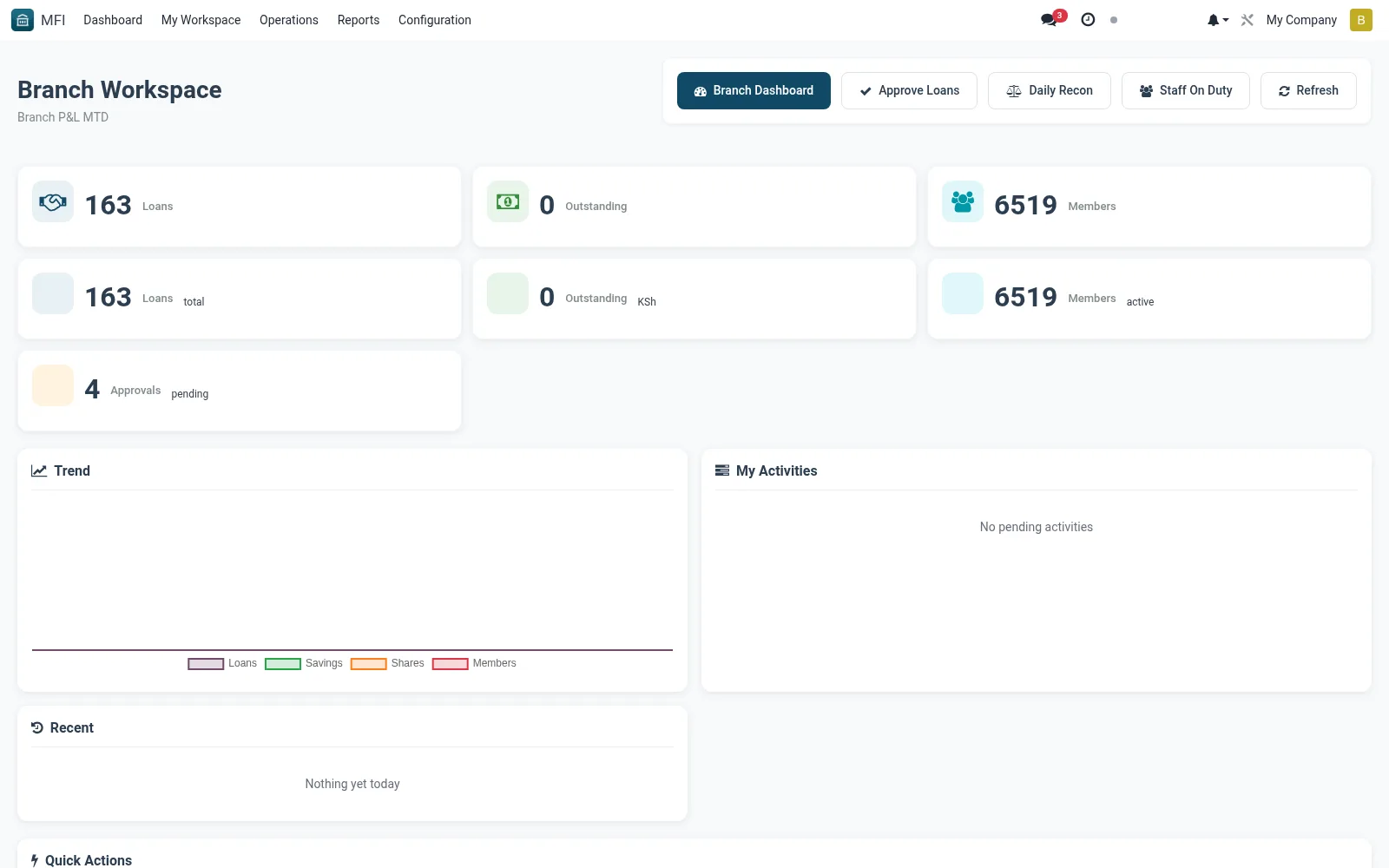Screen dimensions: 1389x868
Task: Click the Daily Recon button
Action: pos(1050,90)
